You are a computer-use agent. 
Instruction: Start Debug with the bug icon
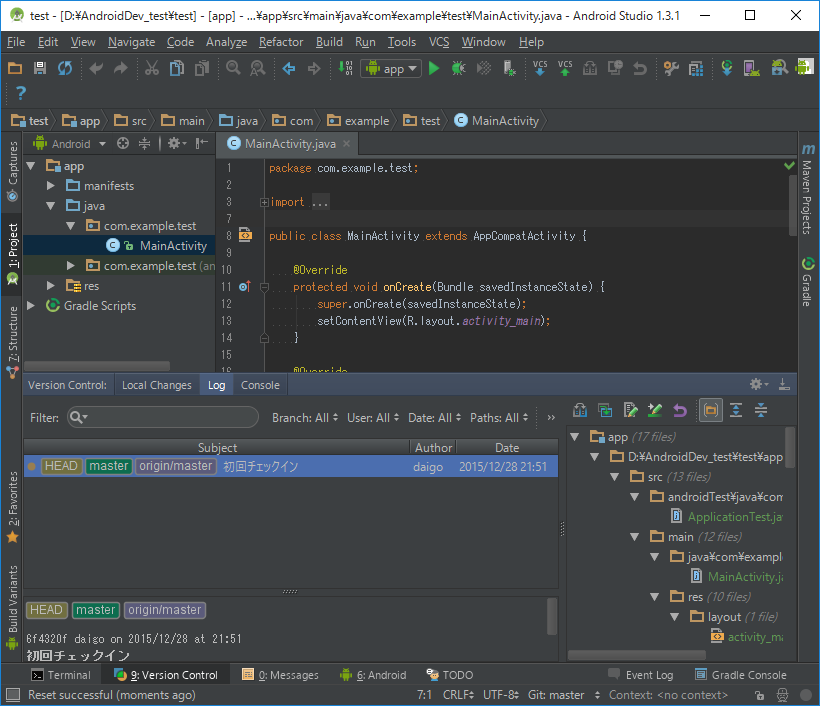pos(459,68)
